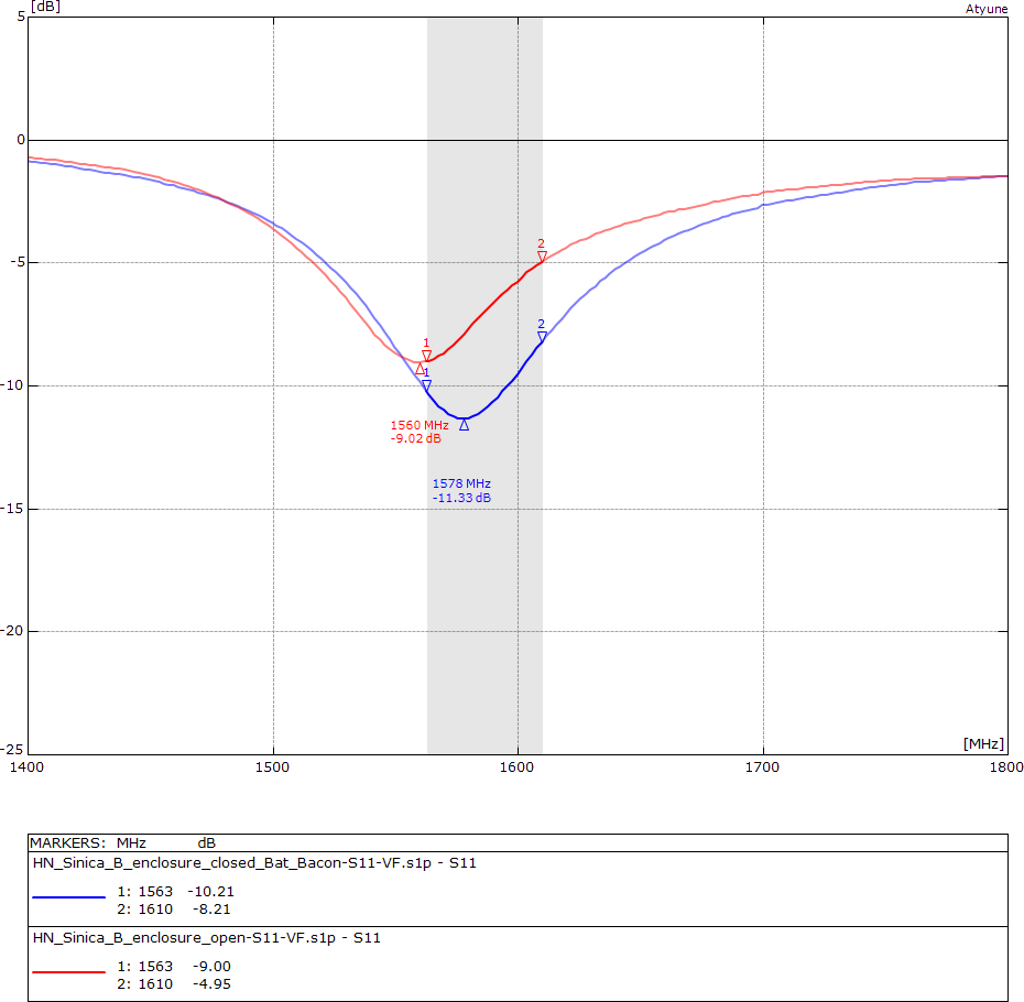This screenshot has width=1024, height=1002.
Task: Click the [dB] axis unit label
Action: click(45, 7)
